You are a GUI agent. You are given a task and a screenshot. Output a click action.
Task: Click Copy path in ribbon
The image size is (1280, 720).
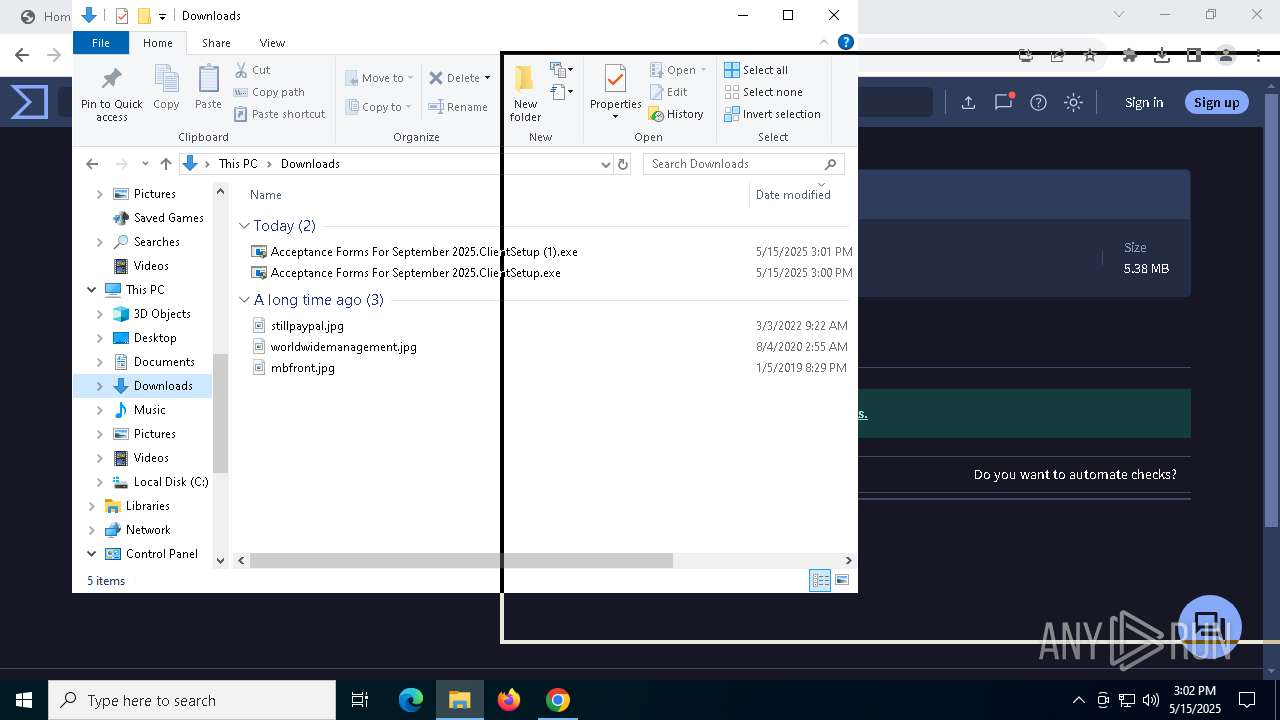[269, 92]
